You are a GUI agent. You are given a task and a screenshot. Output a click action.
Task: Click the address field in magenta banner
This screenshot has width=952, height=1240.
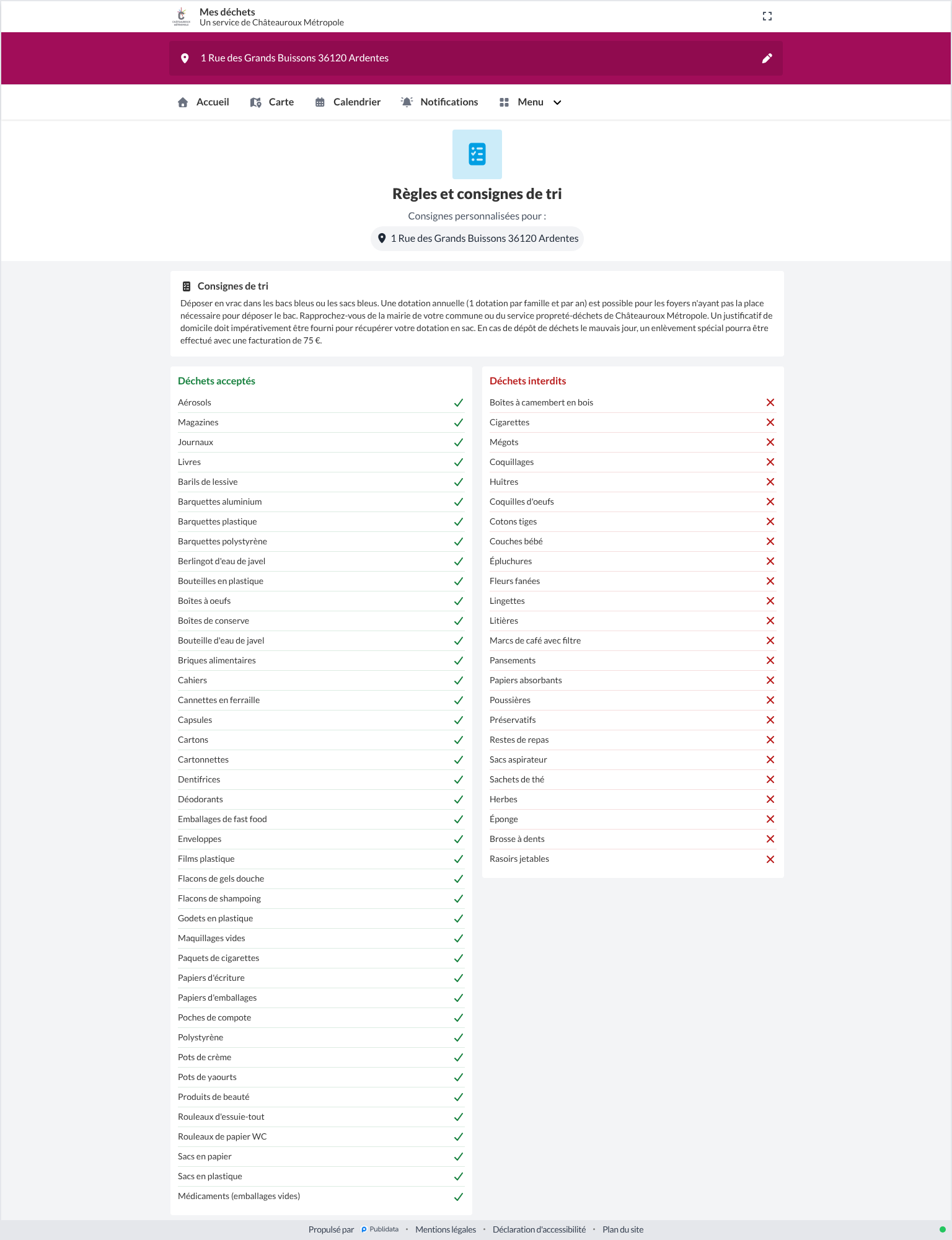[476, 58]
